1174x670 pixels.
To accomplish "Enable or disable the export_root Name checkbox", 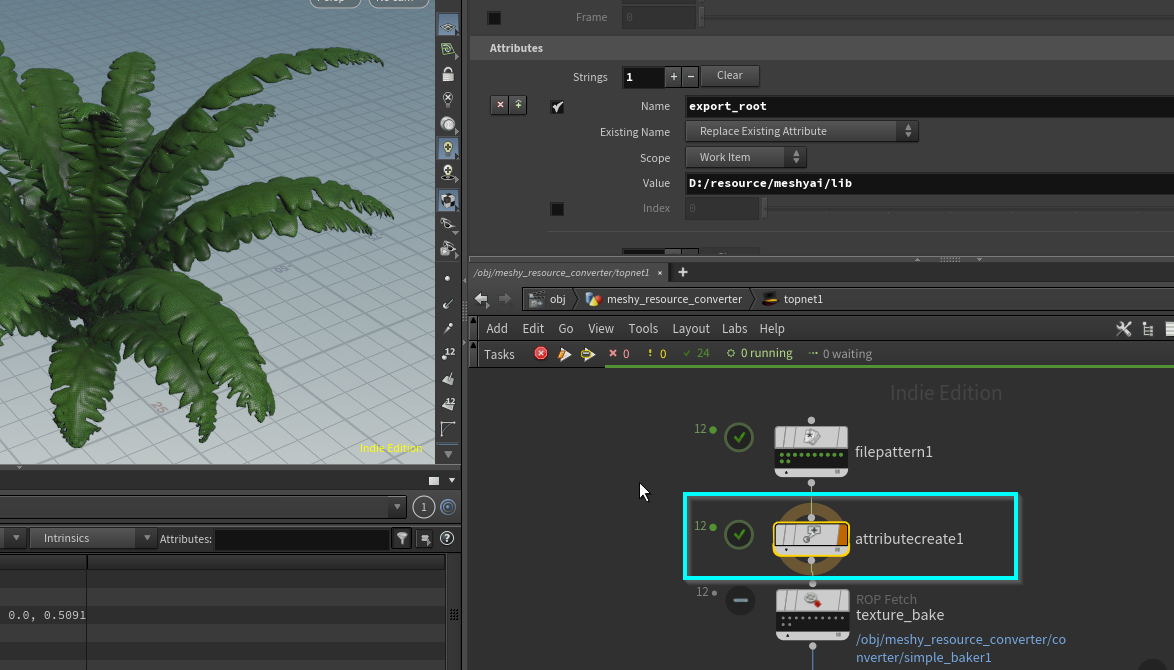I will point(557,106).
